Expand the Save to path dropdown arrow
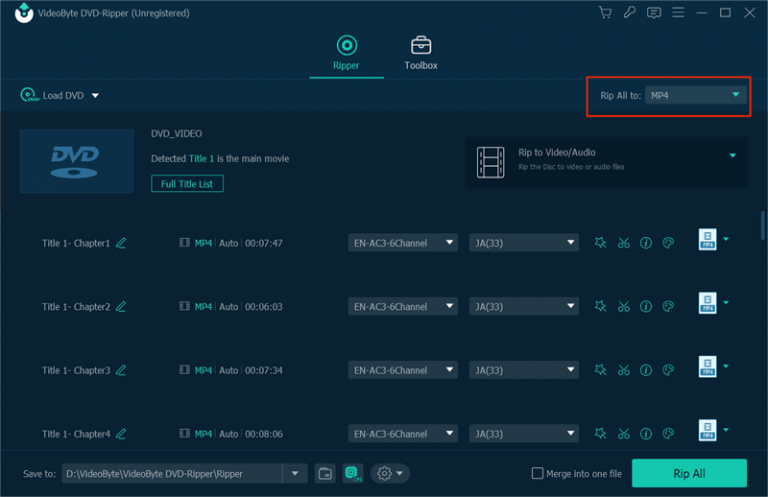The height and width of the screenshot is (497, 768). [295, 473]
